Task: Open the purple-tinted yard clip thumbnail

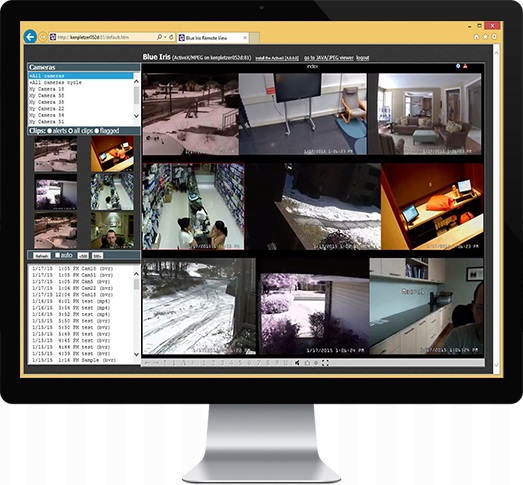Action: coord(56,193)
